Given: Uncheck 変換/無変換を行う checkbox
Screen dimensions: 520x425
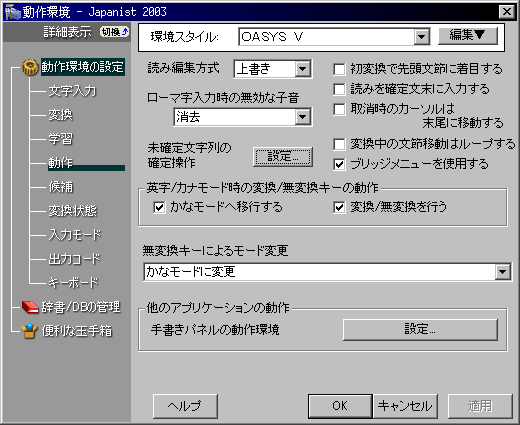Looking at the screenshot, I should (x=339, y=207).
